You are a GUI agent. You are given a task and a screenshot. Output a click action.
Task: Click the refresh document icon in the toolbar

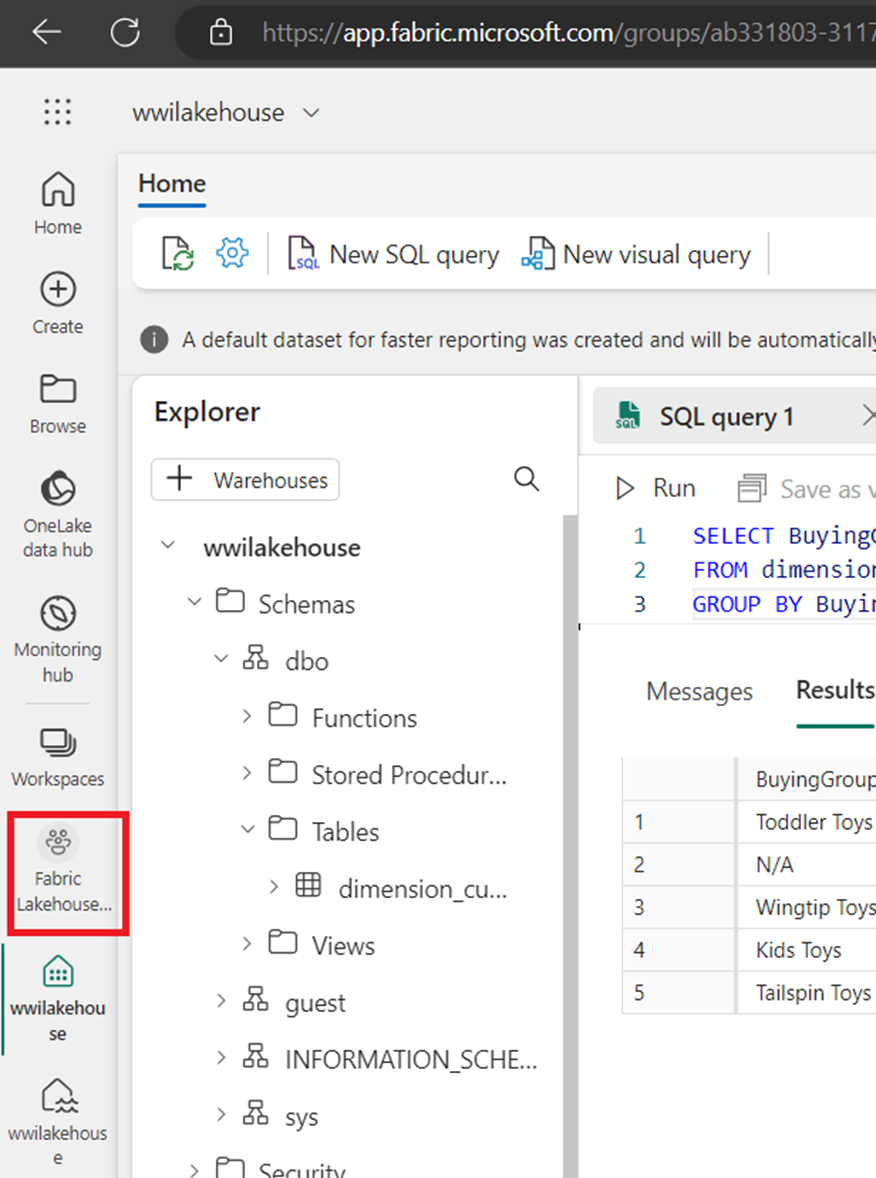(178, 254)
